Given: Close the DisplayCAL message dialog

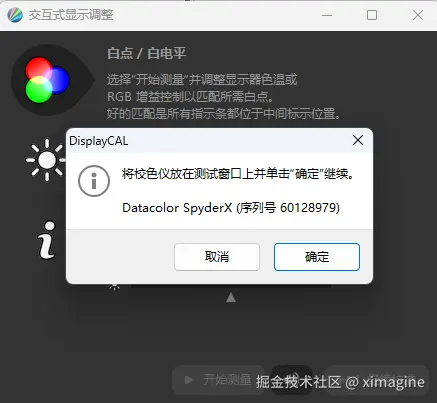Looking at the screenshot, I should click(x=358, y=140).
